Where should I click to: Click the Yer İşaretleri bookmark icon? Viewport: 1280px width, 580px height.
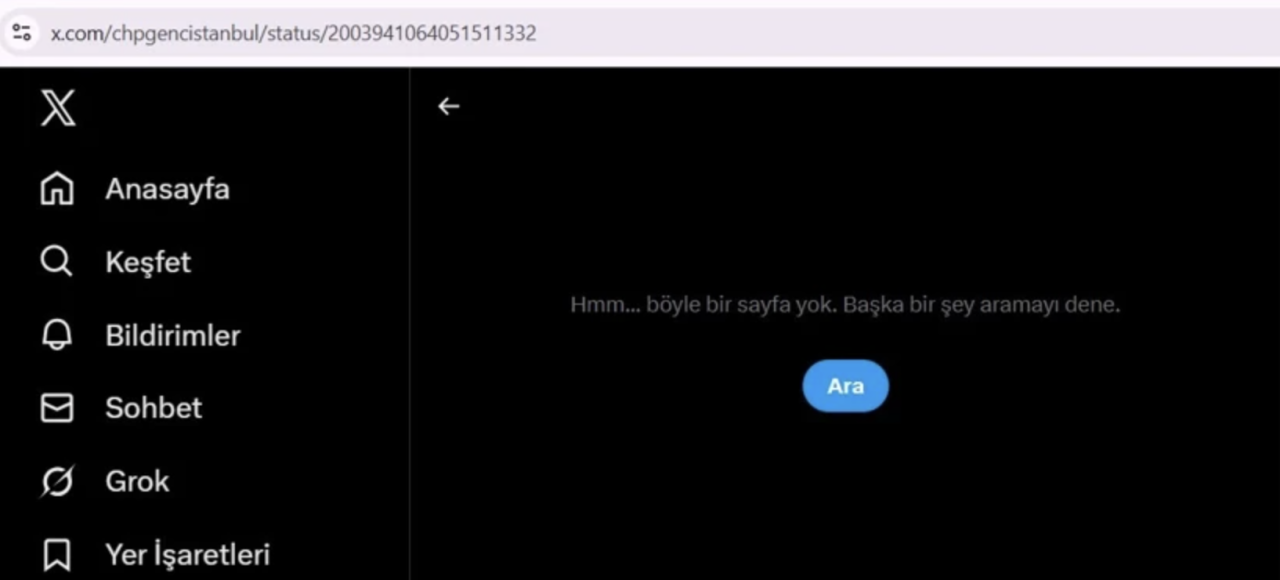click(x=57, y=554)
